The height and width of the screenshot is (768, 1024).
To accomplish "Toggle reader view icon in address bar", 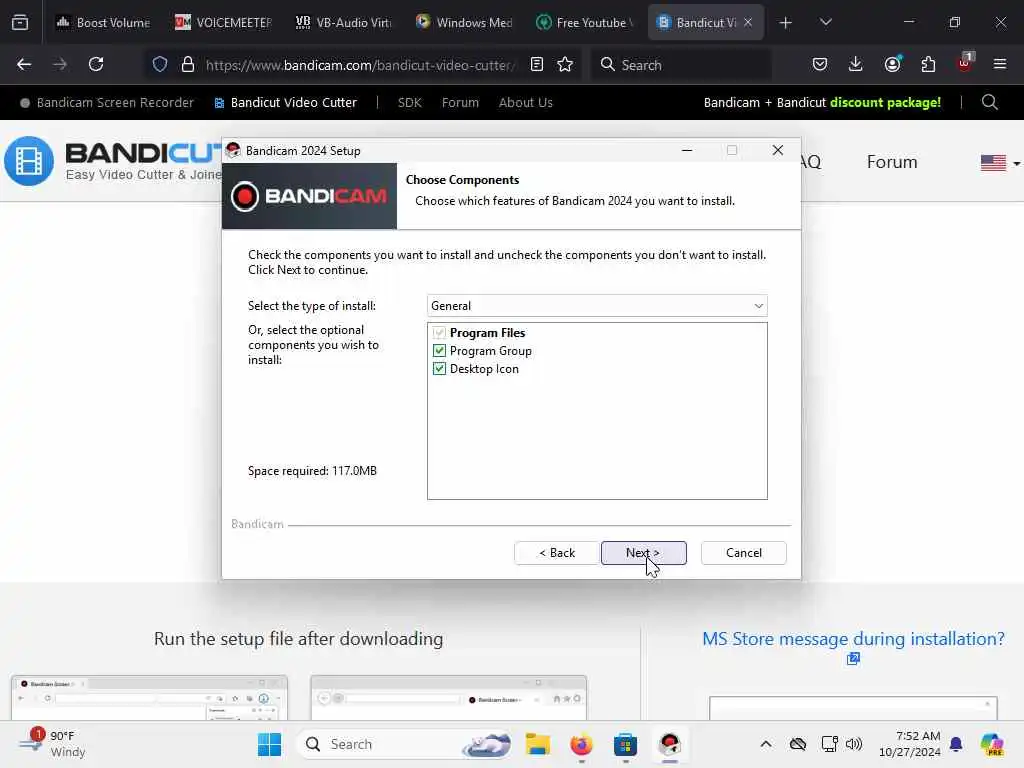I will tap(537, 64).
